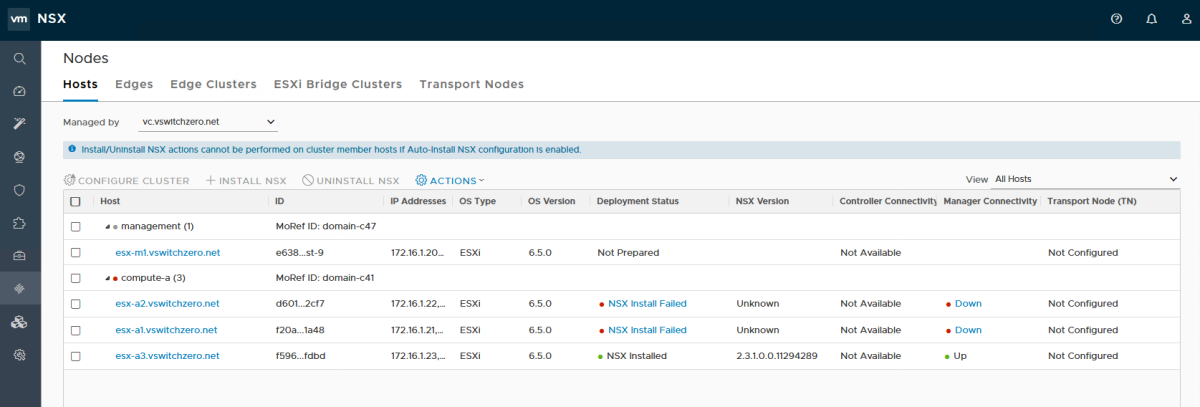
Task: Check the select-all checkbox in table header
Action: point(75,201)
